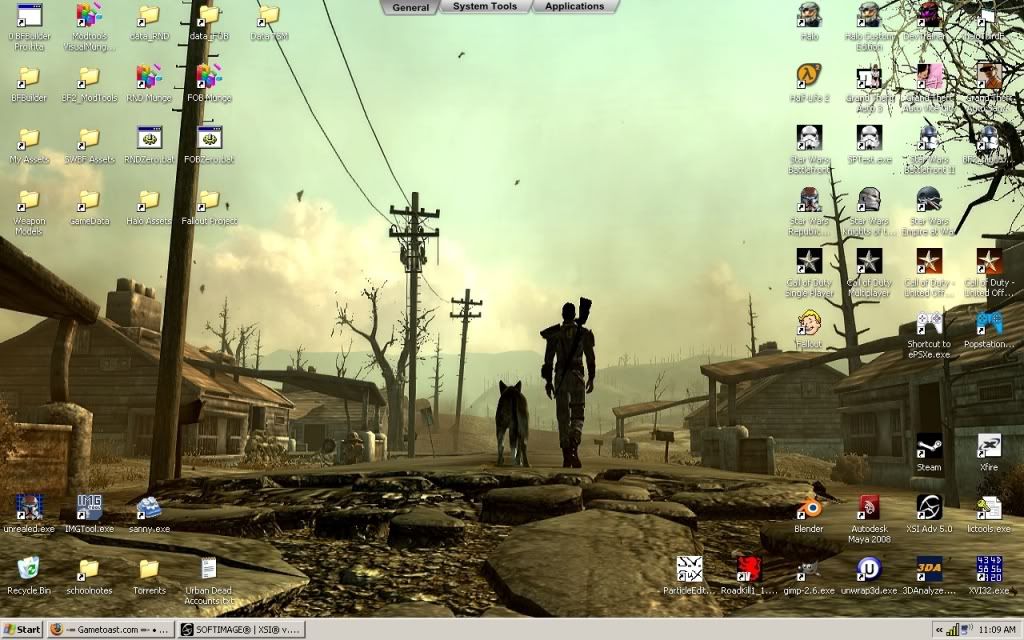This screenshot has height=640, width=1024.
Task: Open the Fallout Project folder
Action: pos(209,206)
